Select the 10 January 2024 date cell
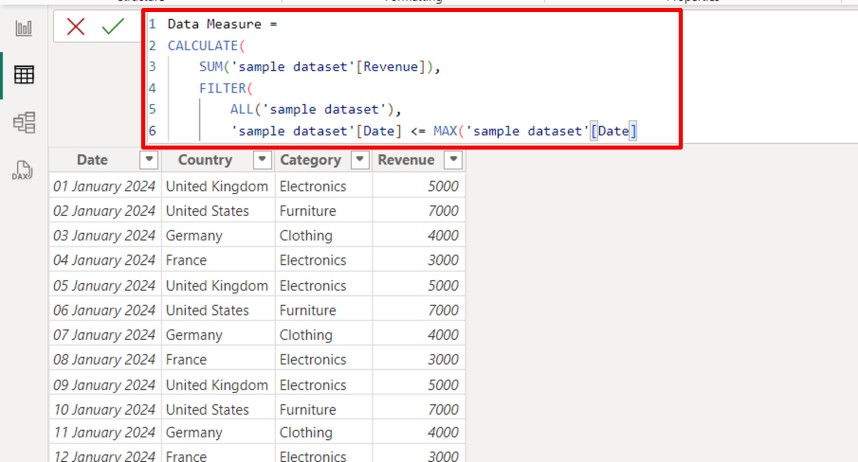The image size is (858, 462). (103, 409)
